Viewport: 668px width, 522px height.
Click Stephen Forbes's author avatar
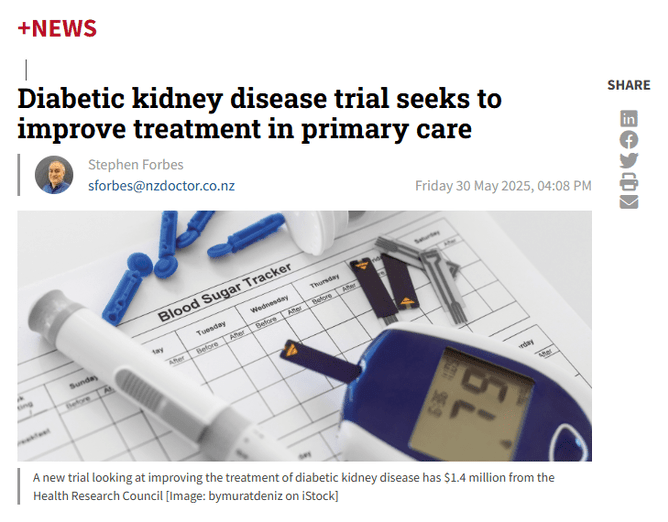[x=54, y=175]
